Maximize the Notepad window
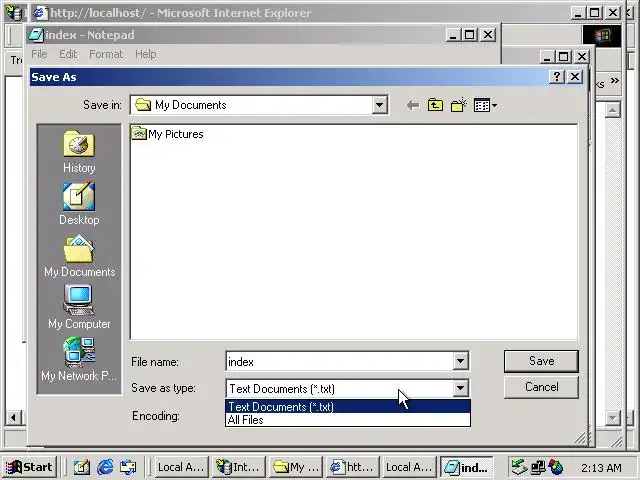The height and width of the screenshot is (480, 640). [470, 35]
